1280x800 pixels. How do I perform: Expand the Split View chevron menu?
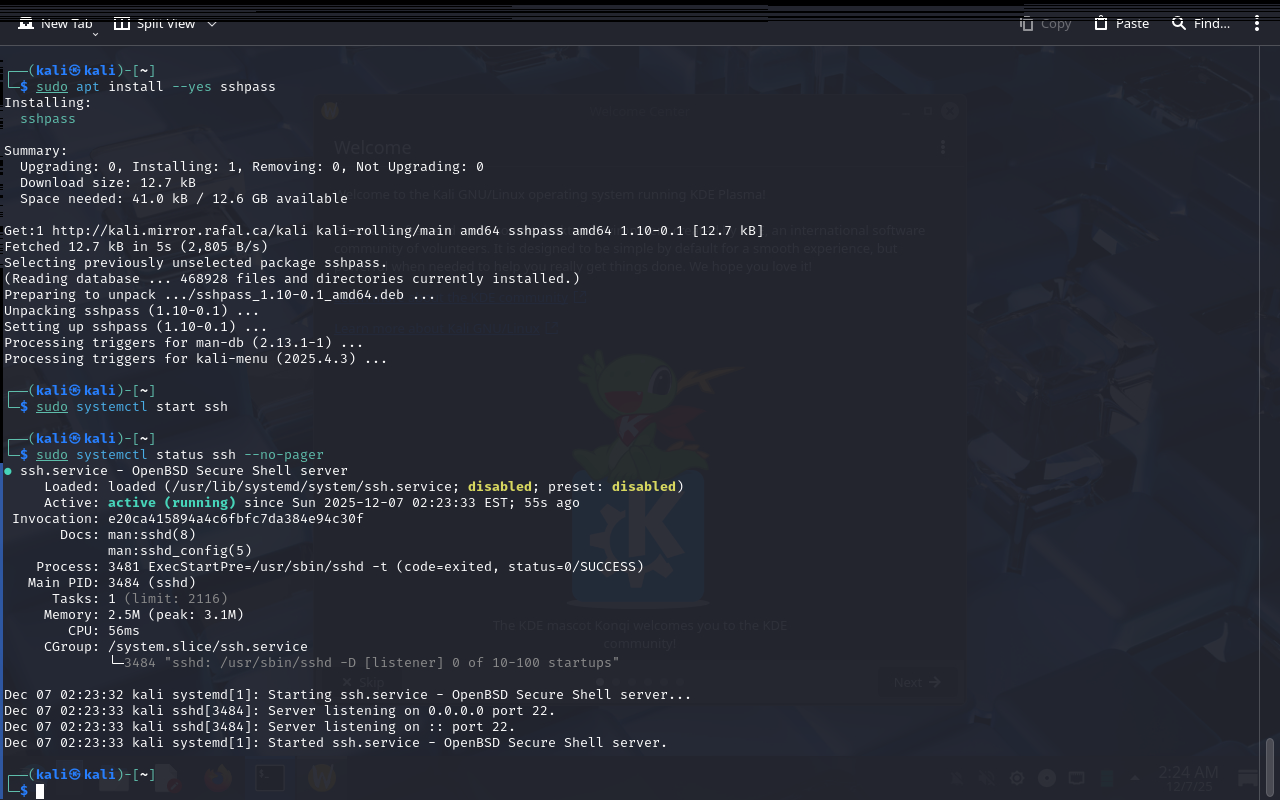point(212,23)
